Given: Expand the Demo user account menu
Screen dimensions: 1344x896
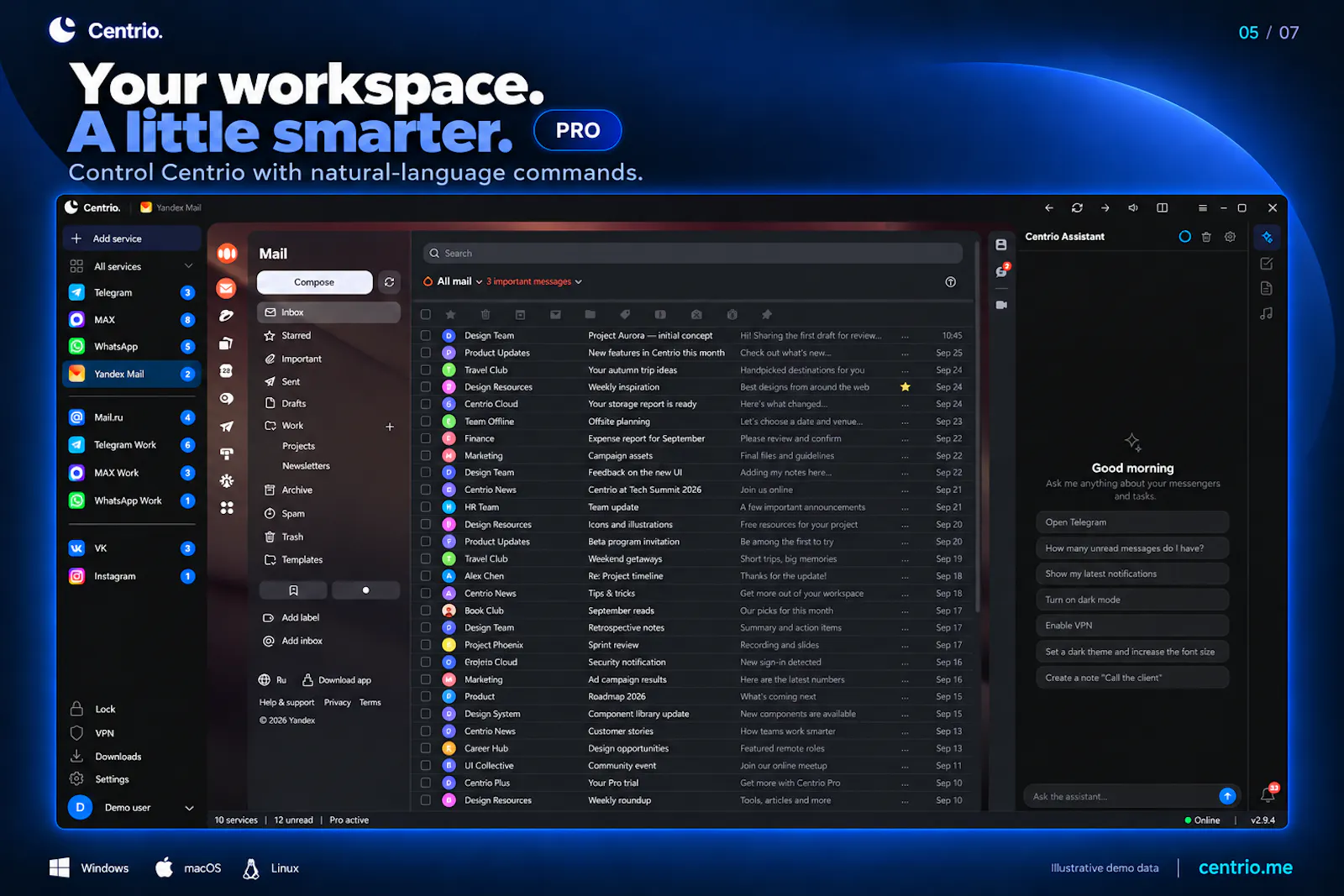Looking at the screenshot, I should (x=189, y=808).
